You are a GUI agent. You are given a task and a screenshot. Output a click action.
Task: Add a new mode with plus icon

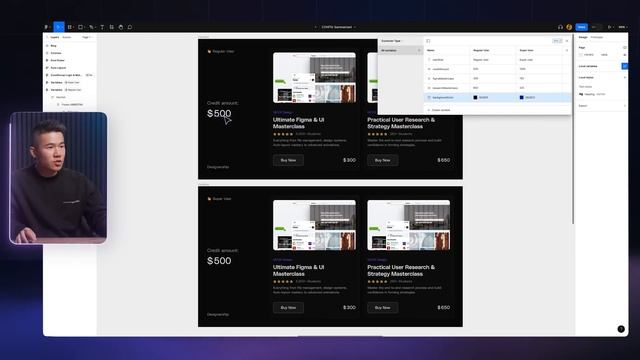click(x=567, y=50)
